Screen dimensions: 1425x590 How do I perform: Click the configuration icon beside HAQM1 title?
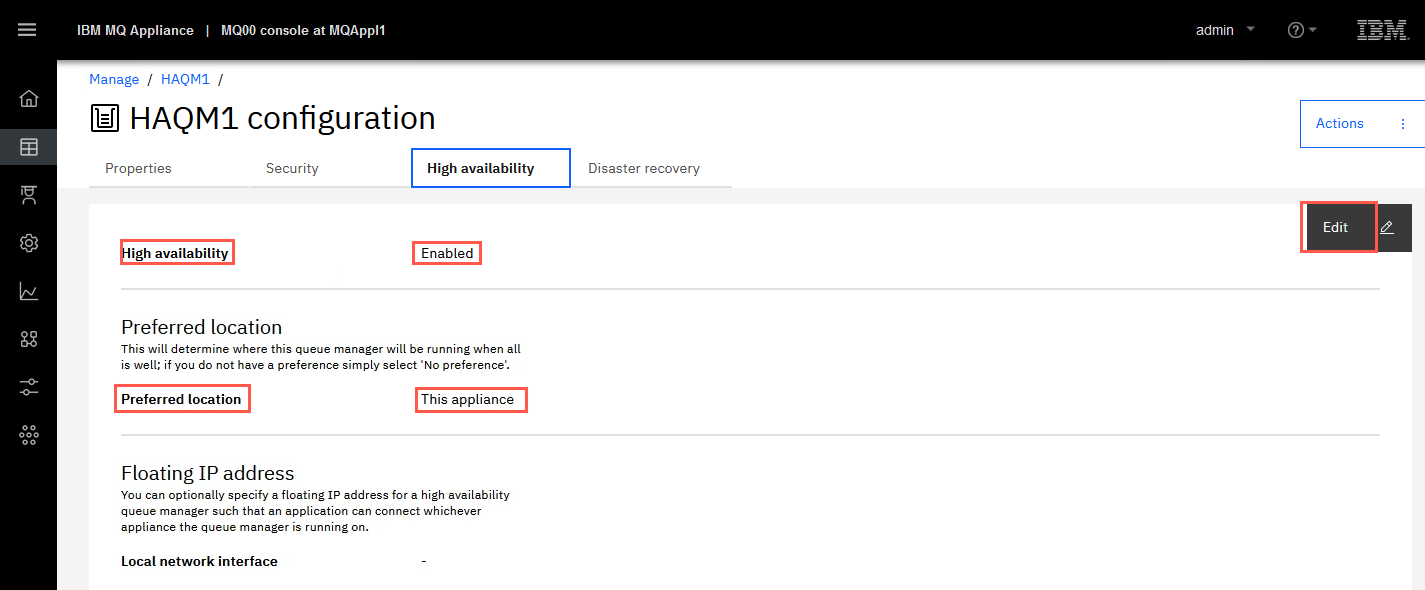pyautogui.click(x=104, y=118)
